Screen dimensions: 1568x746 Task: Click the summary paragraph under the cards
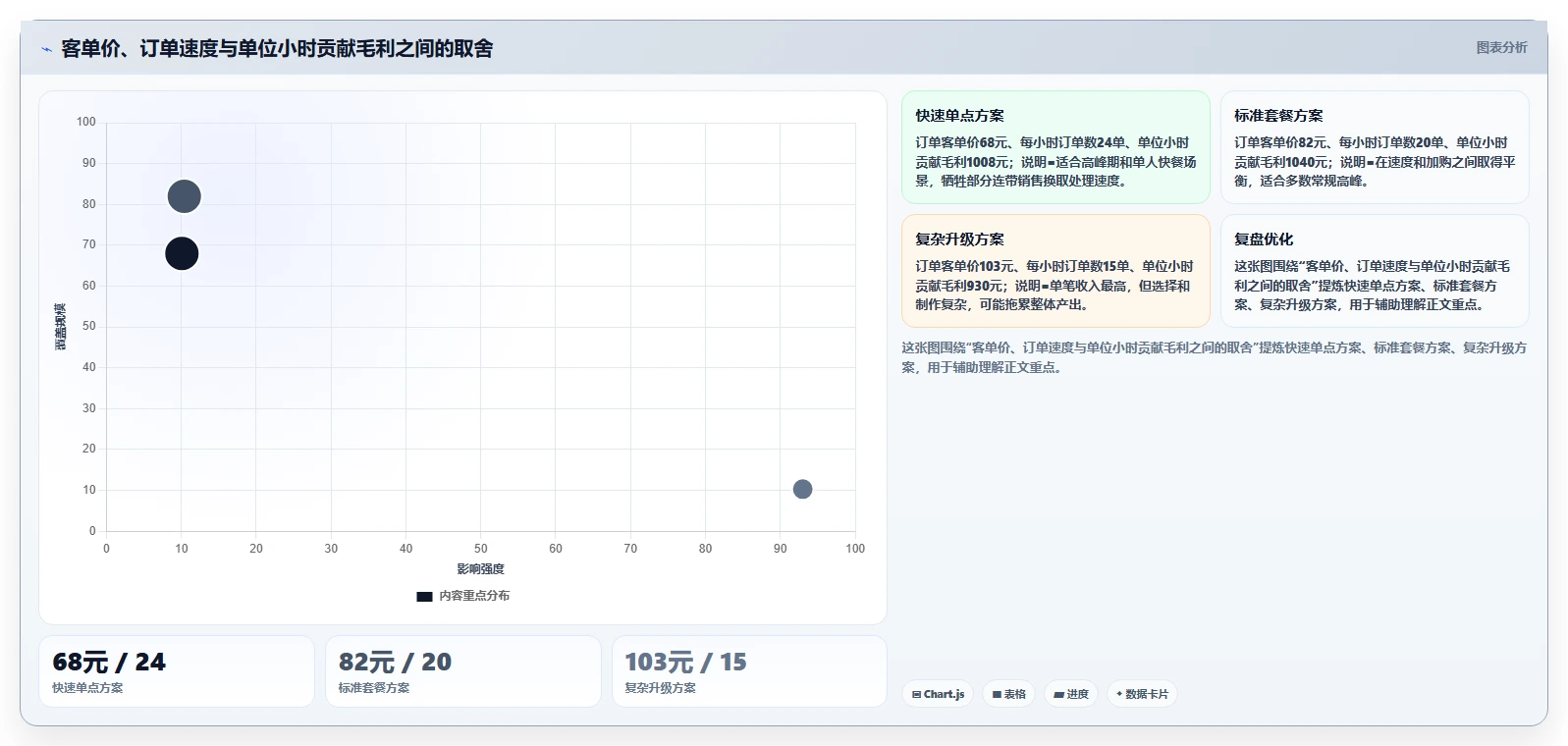1215,357
